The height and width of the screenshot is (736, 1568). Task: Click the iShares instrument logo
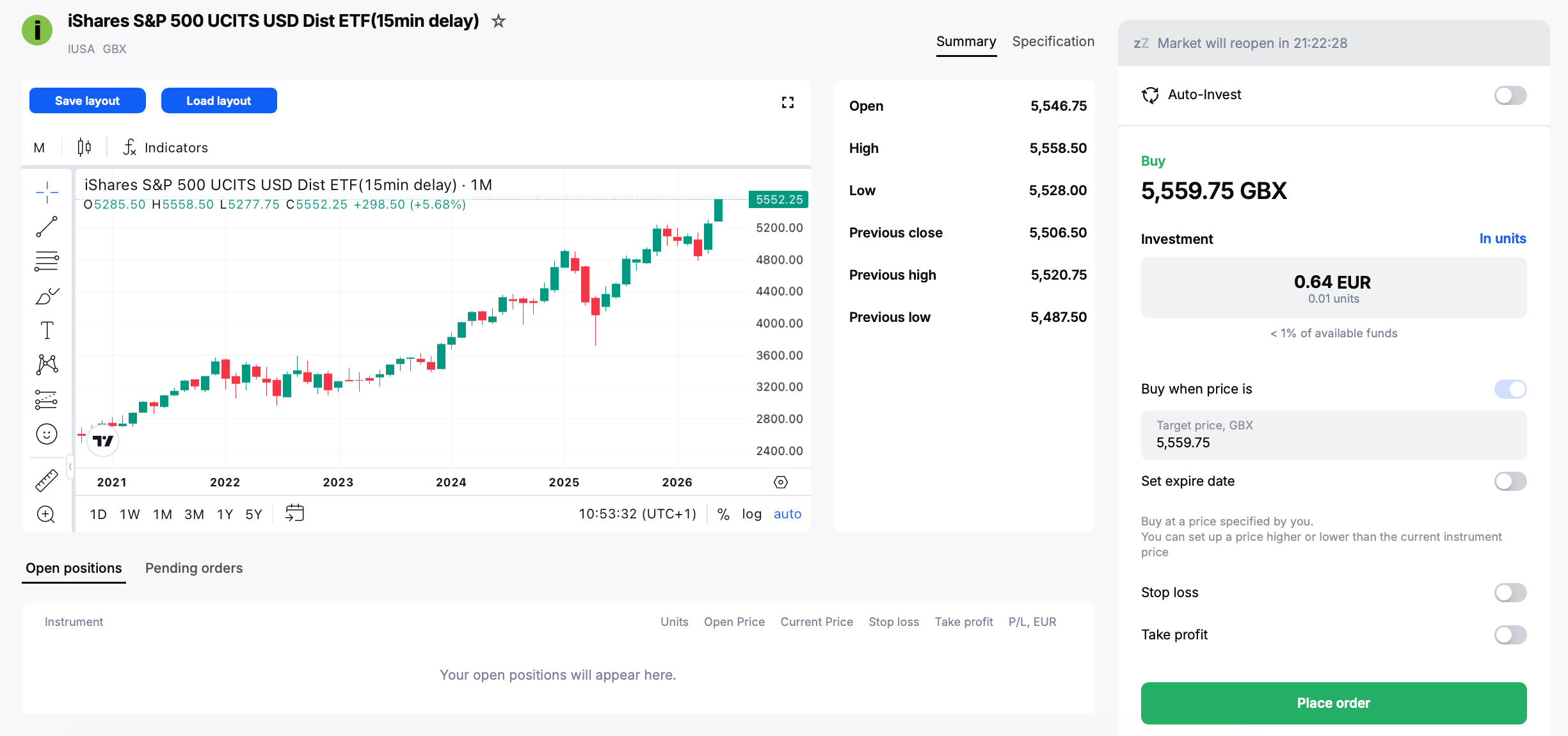tap(37, 30)
